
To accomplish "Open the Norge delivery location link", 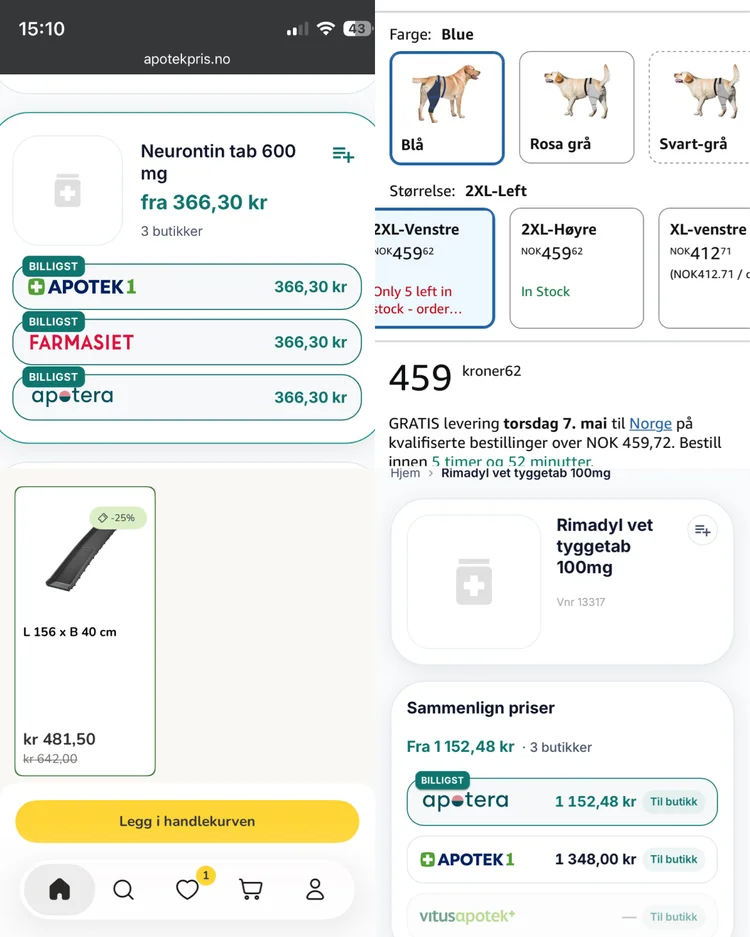I will pyautogui.click(x=650, y=424).
